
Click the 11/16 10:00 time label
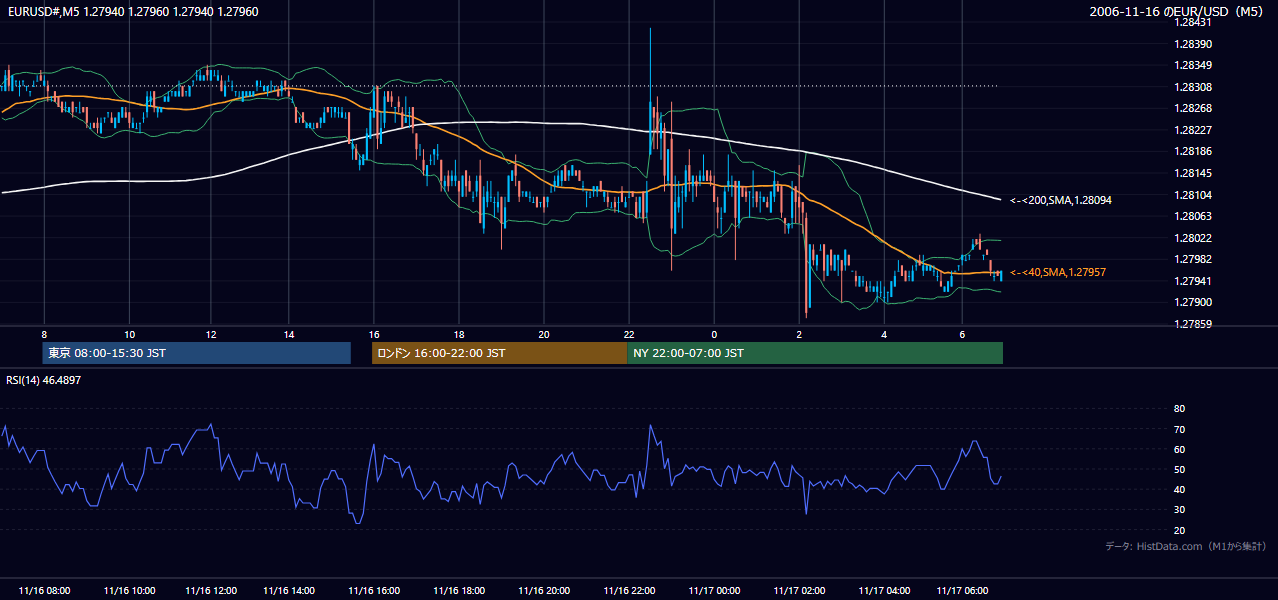coord(128,591)
